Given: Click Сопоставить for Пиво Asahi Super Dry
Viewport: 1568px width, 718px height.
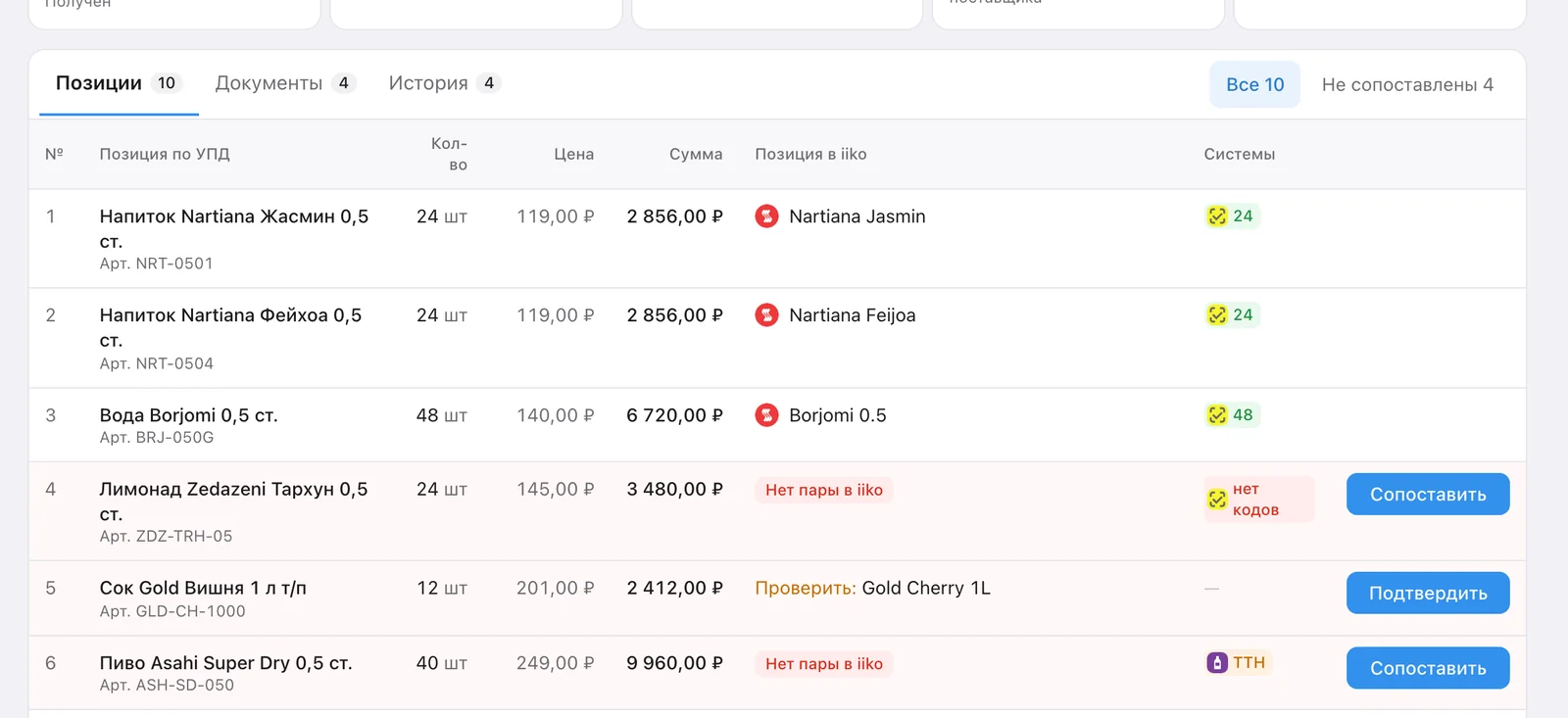Looking at the screenshot, I should click(1428, 668).
